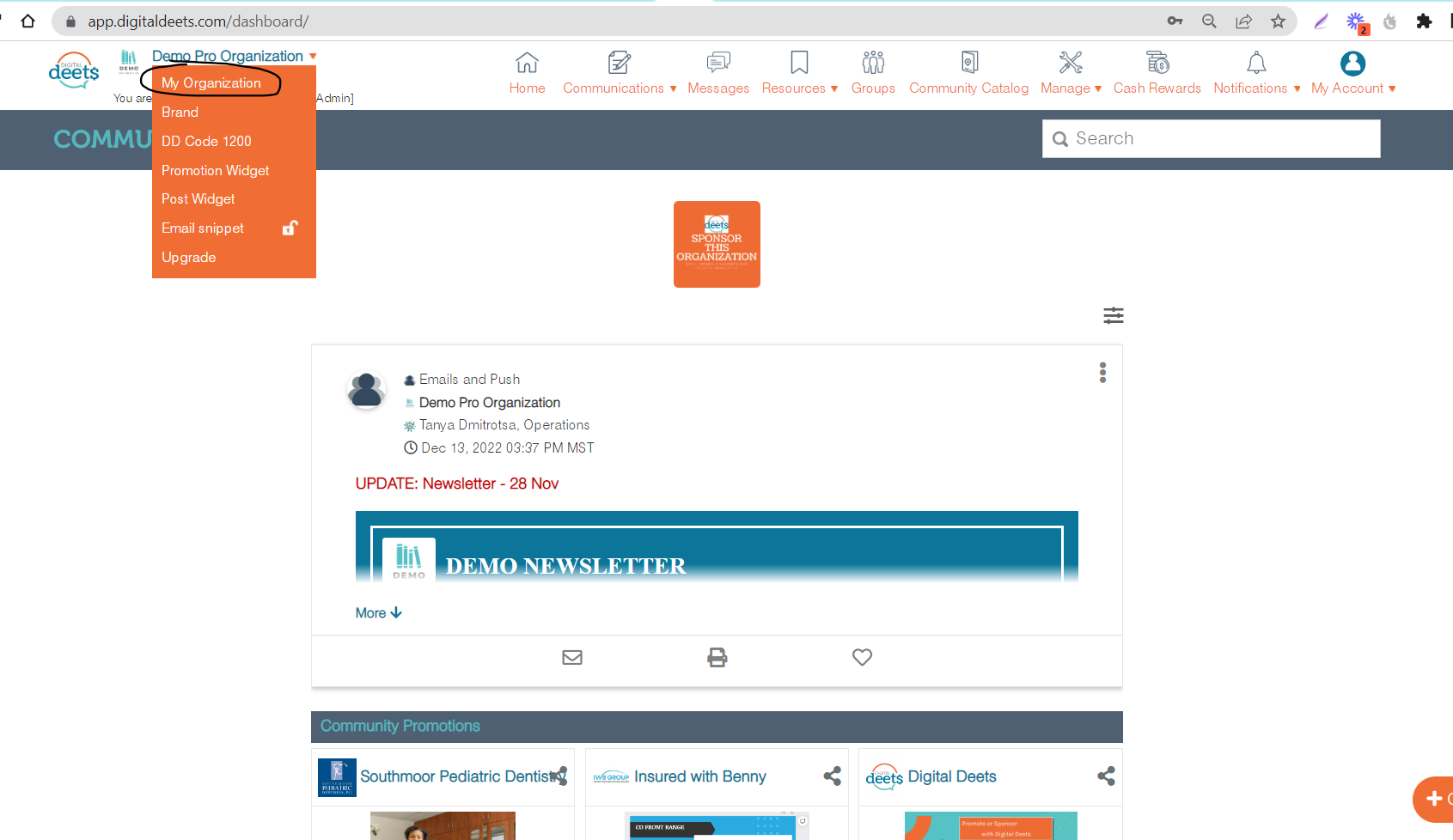Share the Southmoor Pediatric Dentistry promotion
The height and width of the screenshot is (840, 1453).
(x=559, y=776)
